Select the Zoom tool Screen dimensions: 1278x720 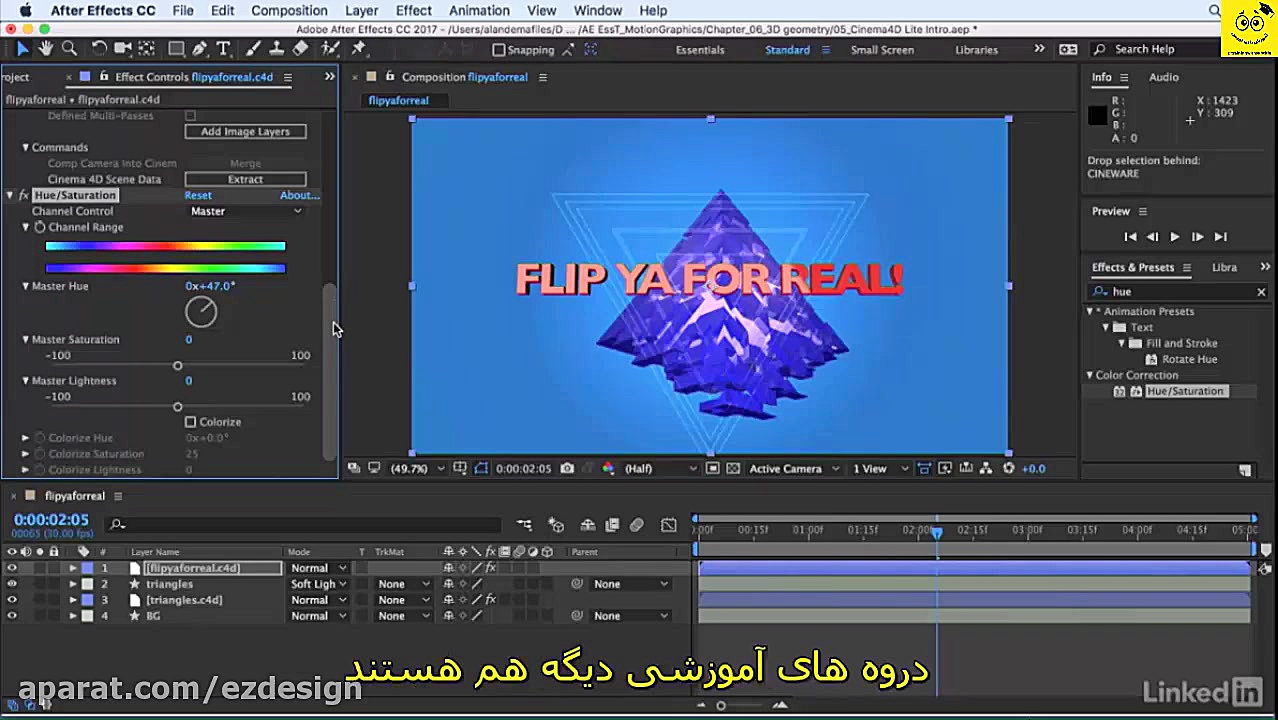[70, 48]
